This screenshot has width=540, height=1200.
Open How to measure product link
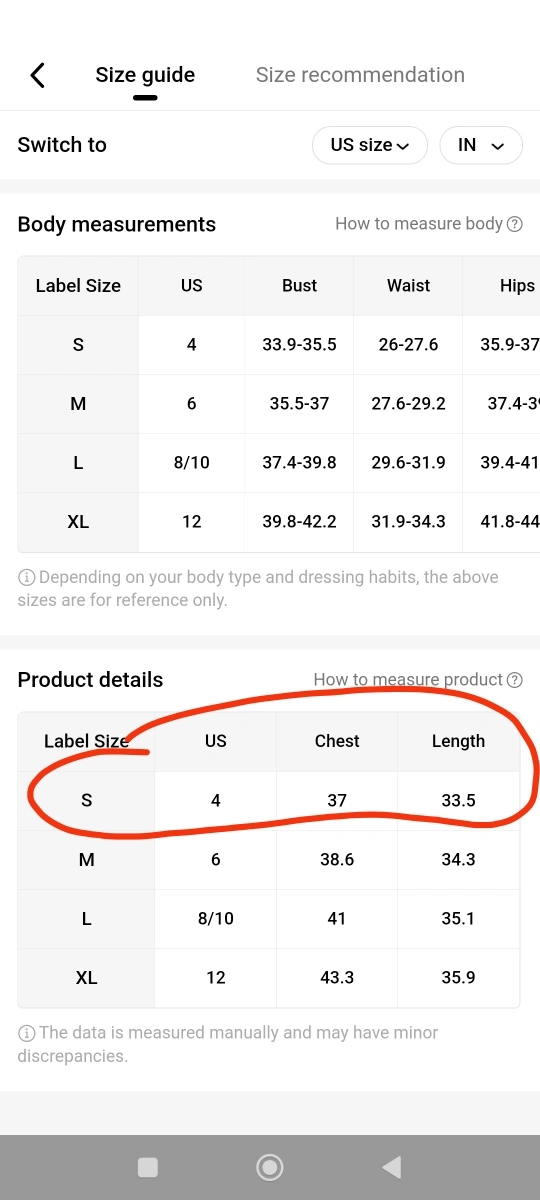[x=408, y=680]
